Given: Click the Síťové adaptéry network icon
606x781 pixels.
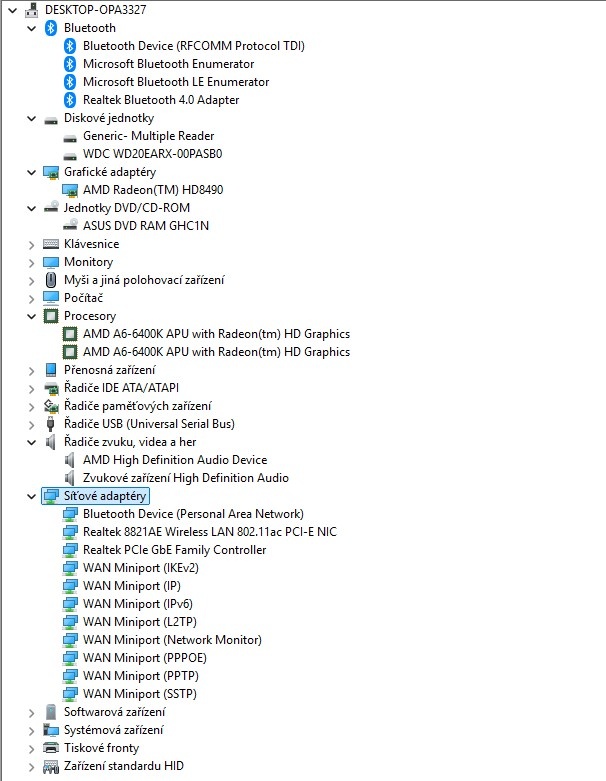Looking at the screenshot, I should [x=51, y=496].
